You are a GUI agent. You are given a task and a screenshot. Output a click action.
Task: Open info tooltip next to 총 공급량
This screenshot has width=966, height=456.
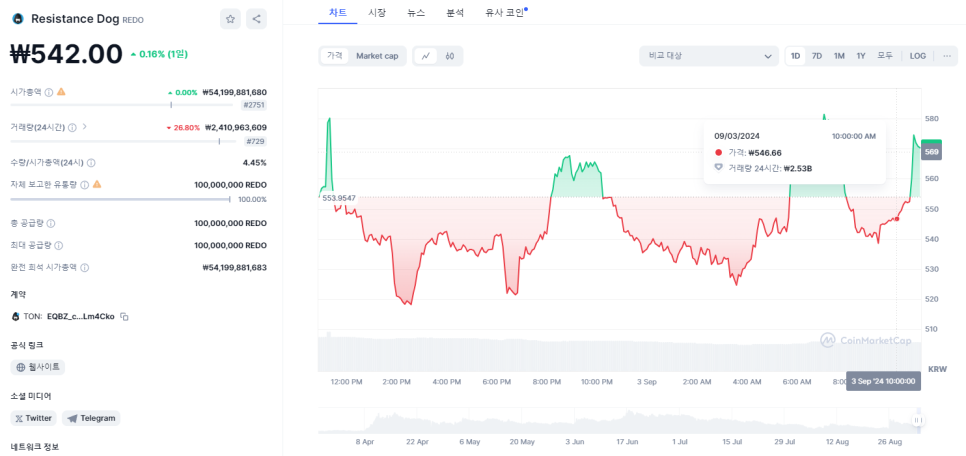(x=51, y=223)
